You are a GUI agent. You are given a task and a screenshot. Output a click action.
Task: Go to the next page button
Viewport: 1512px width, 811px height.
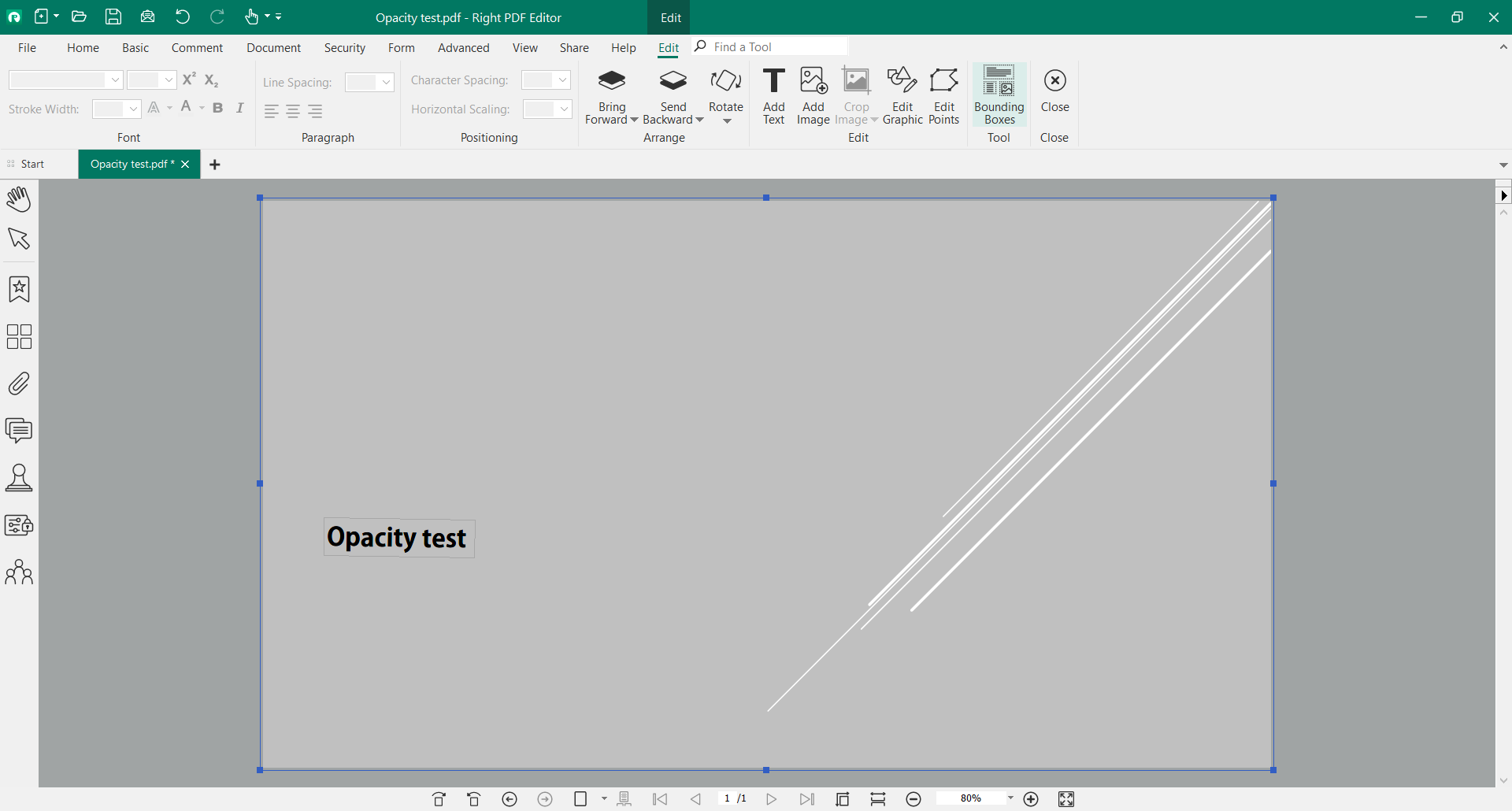(x=772, y=799)
